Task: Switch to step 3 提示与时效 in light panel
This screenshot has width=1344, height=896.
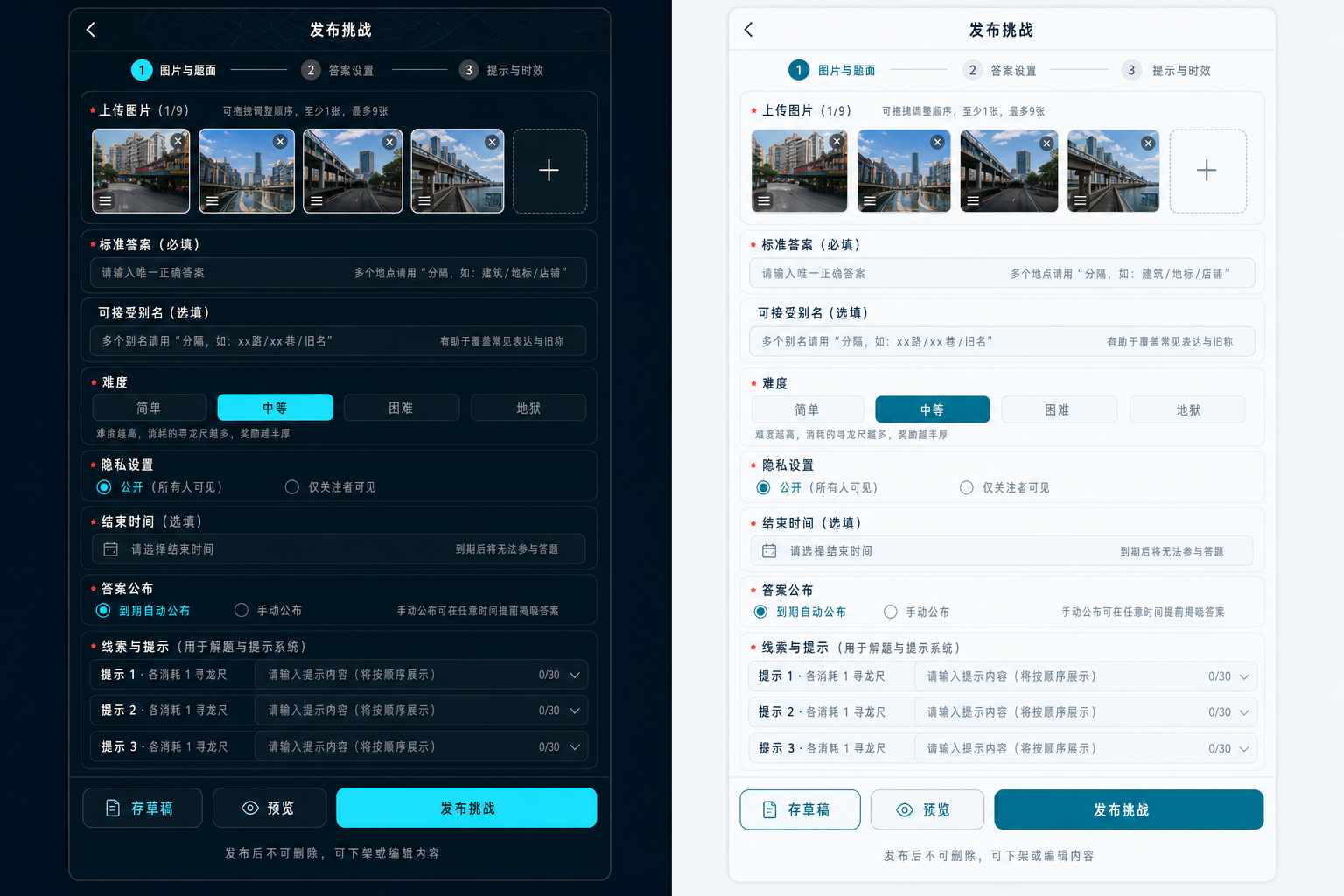Action: (x=1166, y=70)
